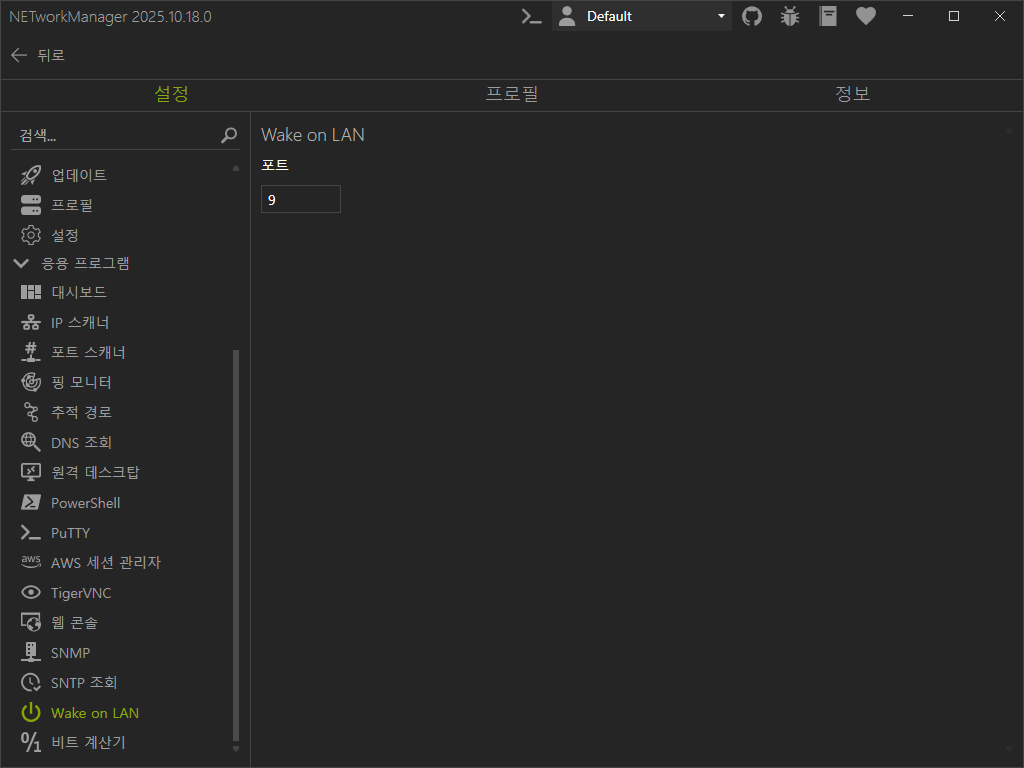The image size is (1024, 768).
Task: Open the embedded command line icon in title bar
Action: point(532,16)
